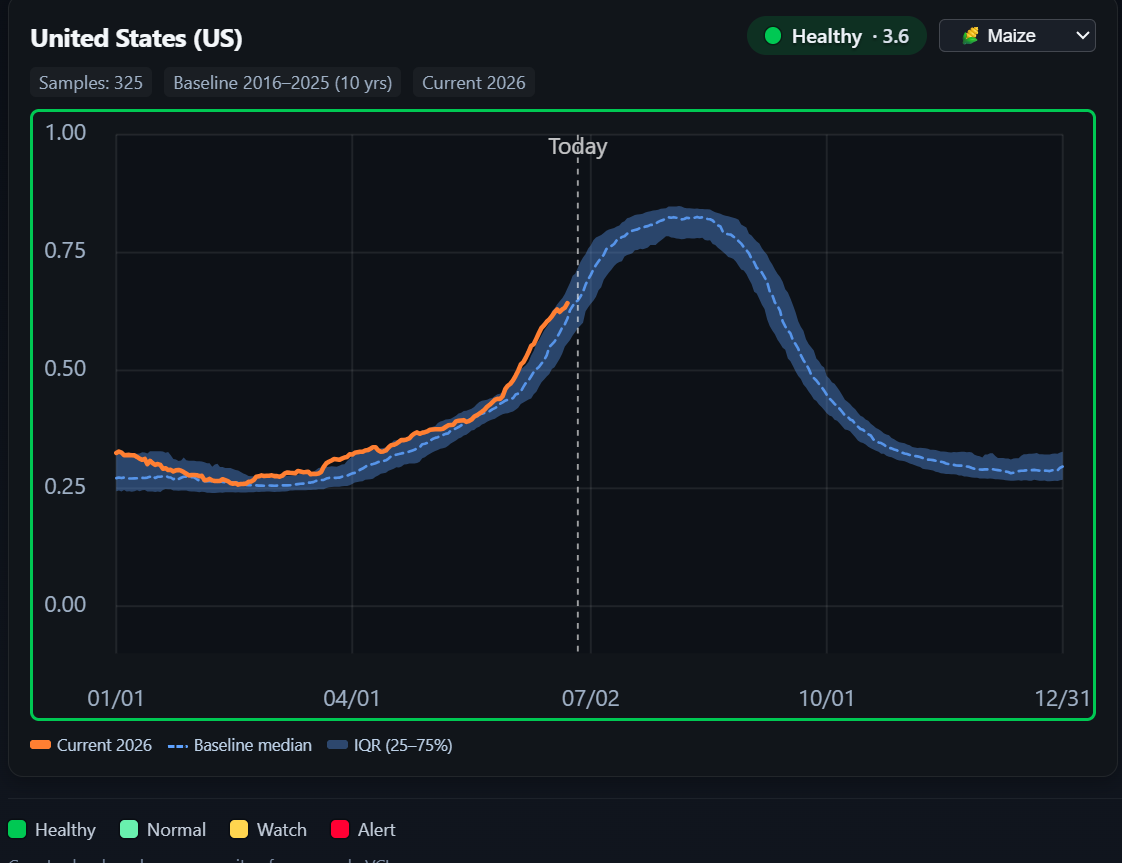
Task: Open the Maize crop dropdown
Action: 1017,36
